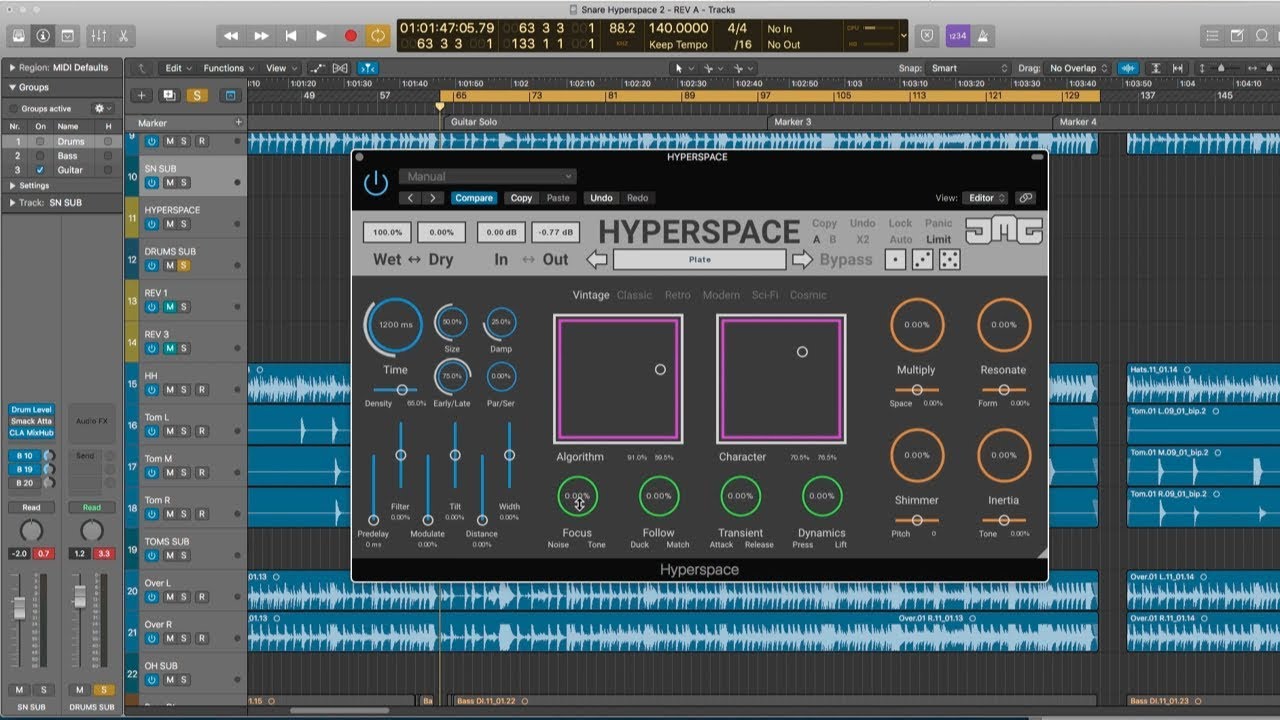
Task: Click the Density slider handle
Action: (402, 390)
